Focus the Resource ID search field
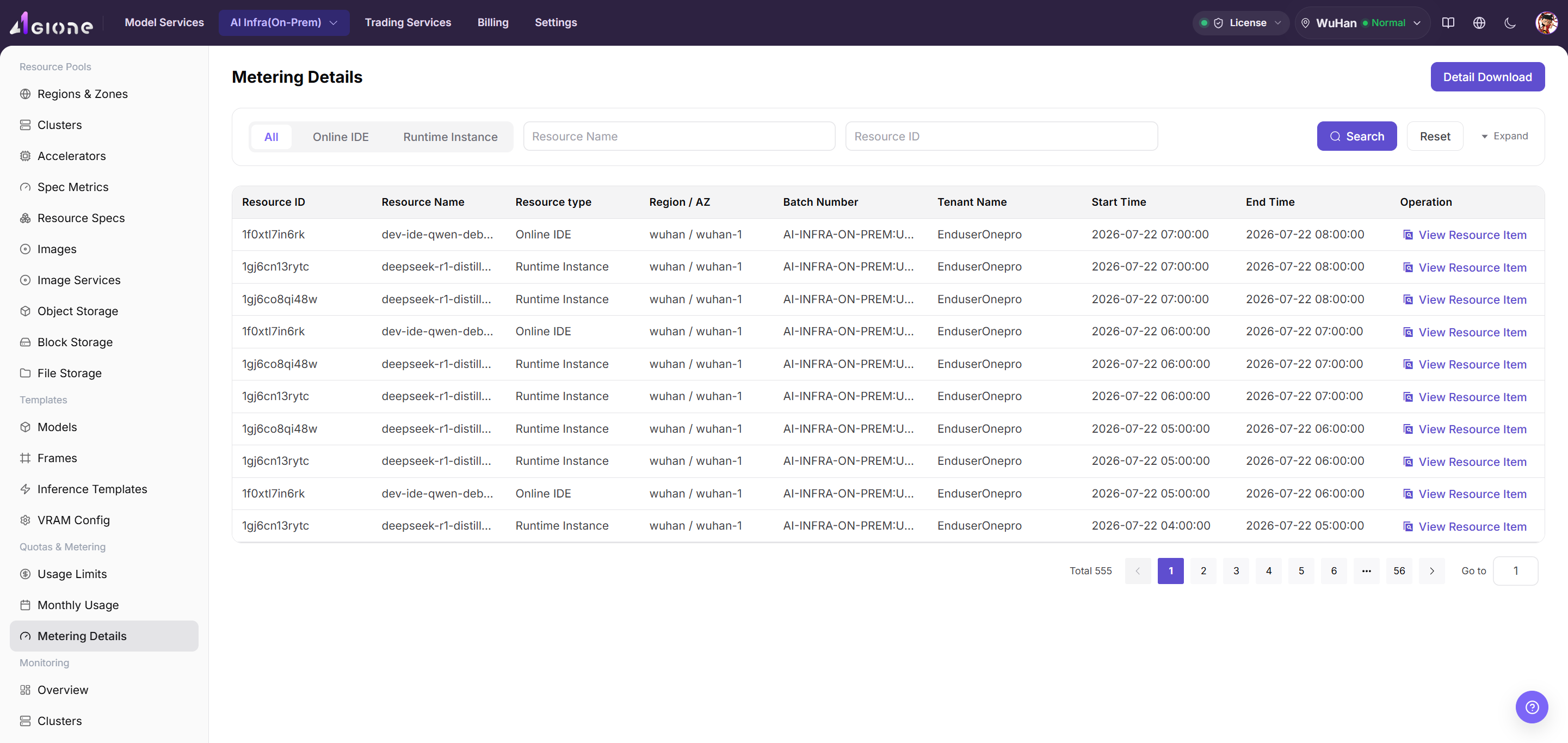1568x743 pixels. click(1001, 137)
